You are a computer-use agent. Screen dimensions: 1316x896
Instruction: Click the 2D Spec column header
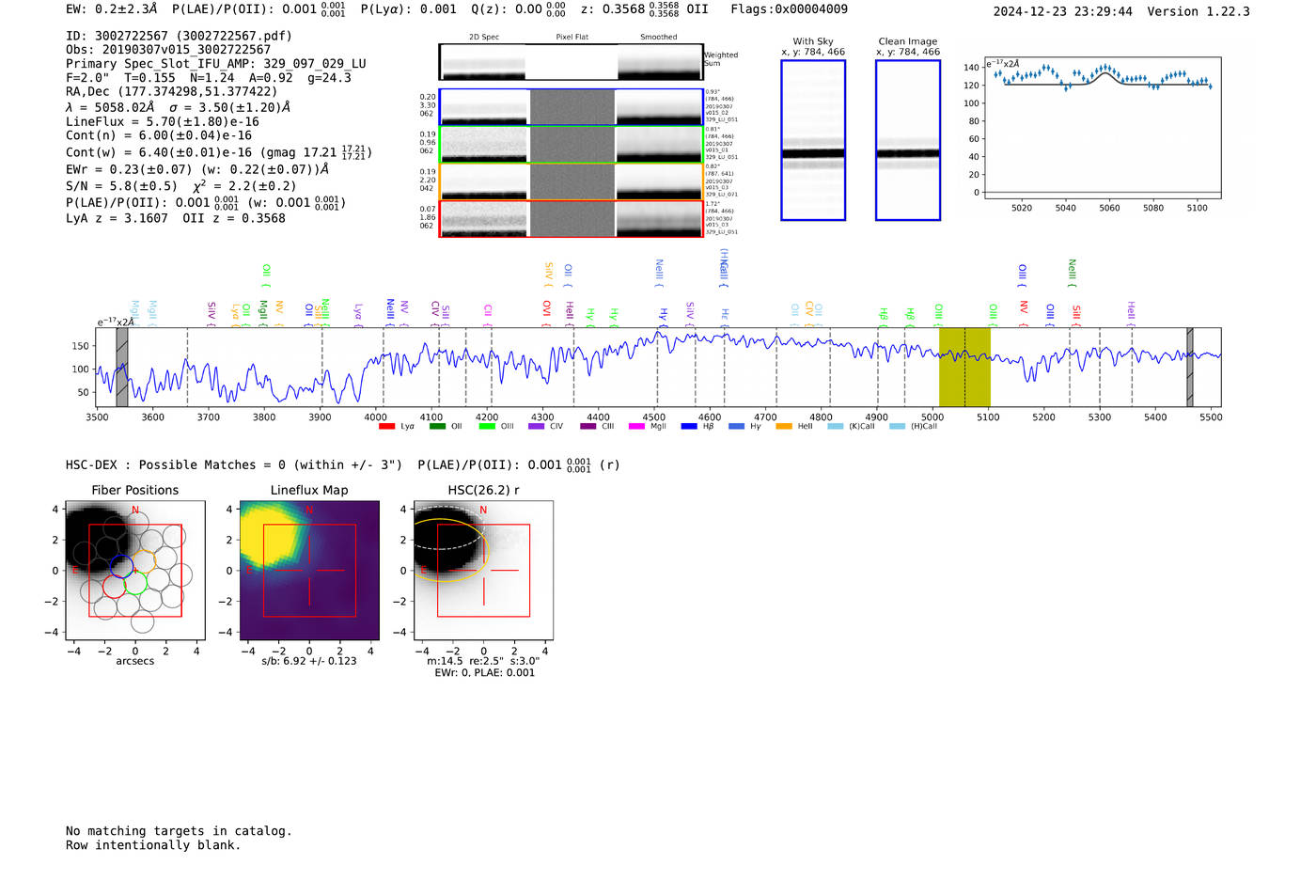pos(484,37)
